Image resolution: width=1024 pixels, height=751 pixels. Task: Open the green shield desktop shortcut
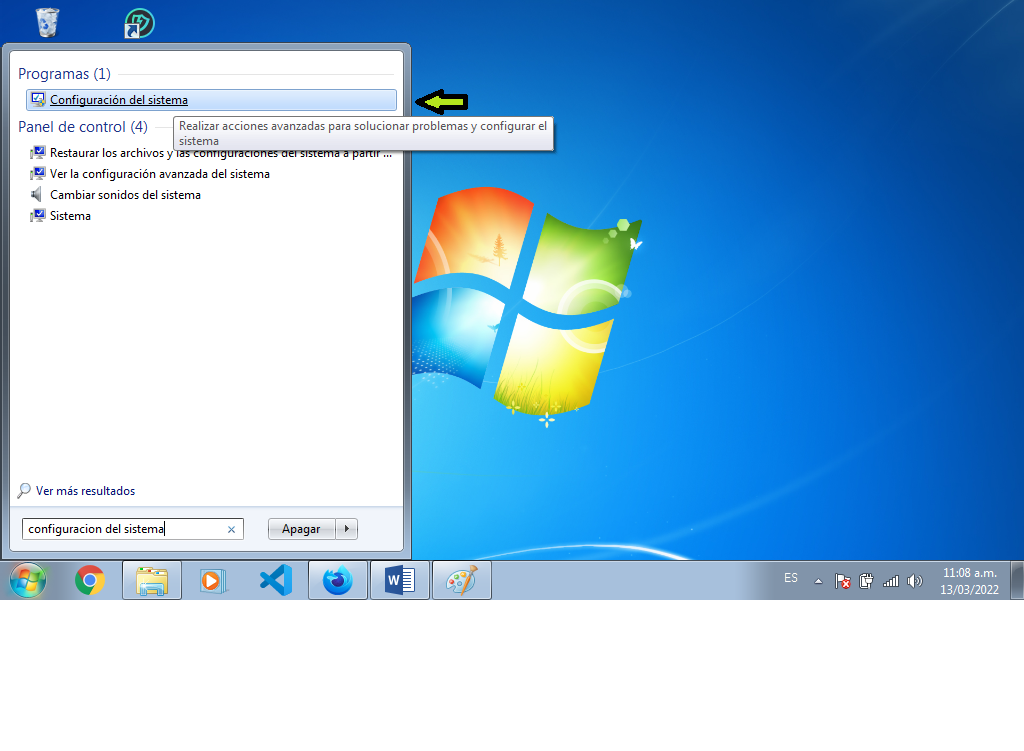point(138,24)
